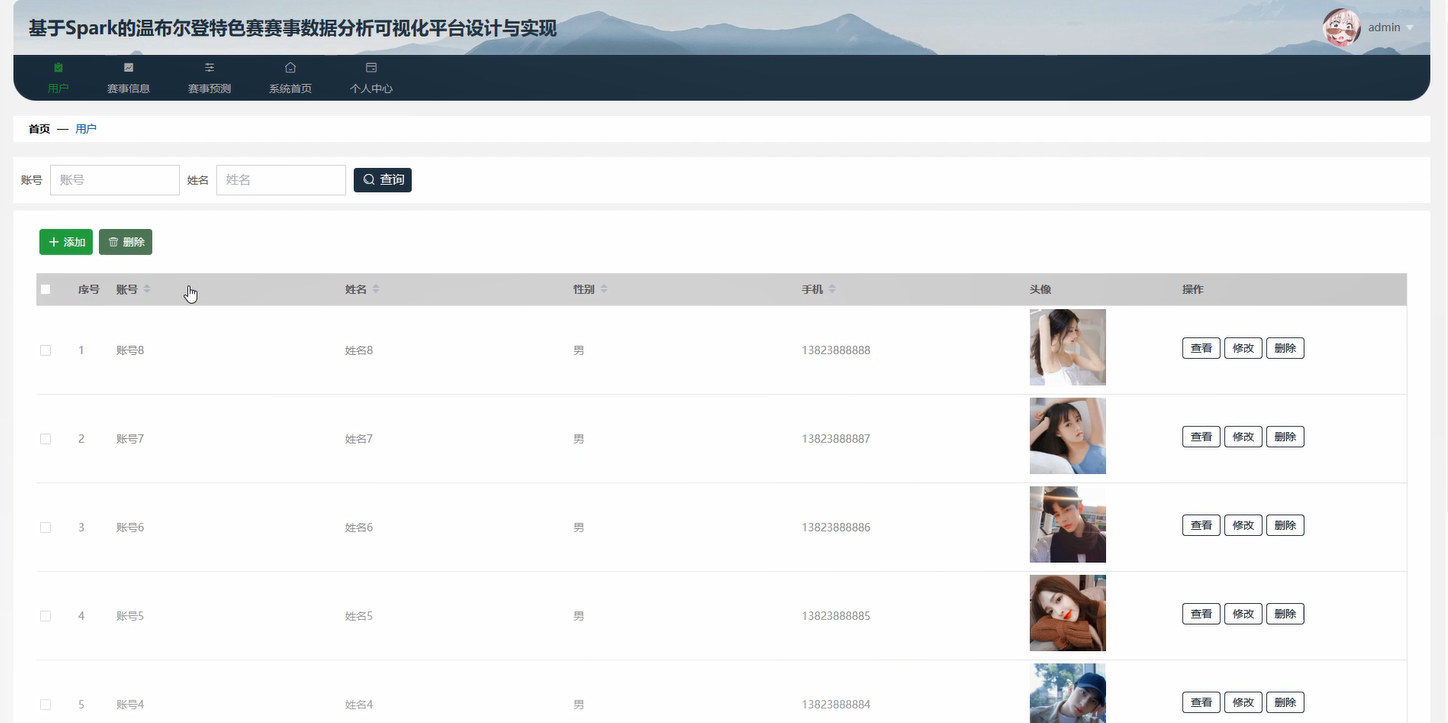Sort table by 性别 column arrows

[x=604, y=289]
